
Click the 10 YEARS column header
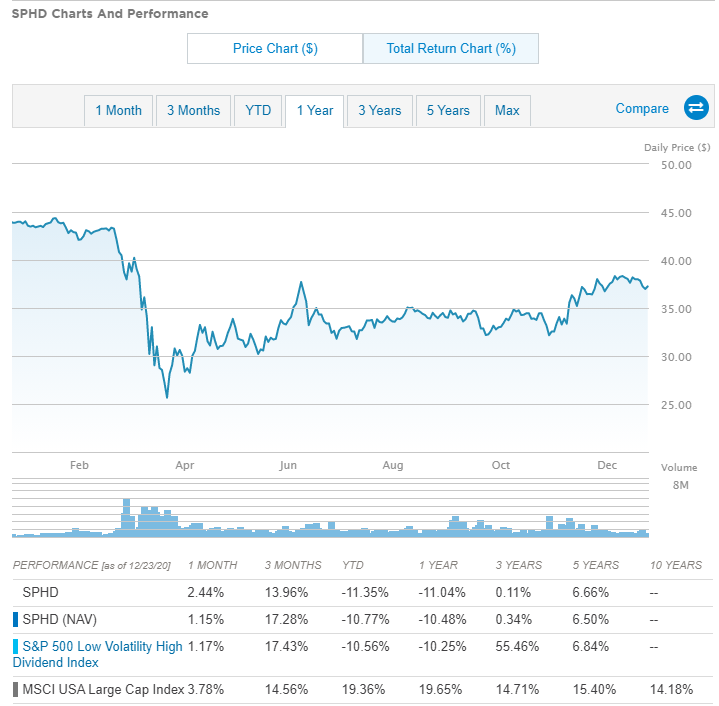pyautogui.click(x=676, y=565)
